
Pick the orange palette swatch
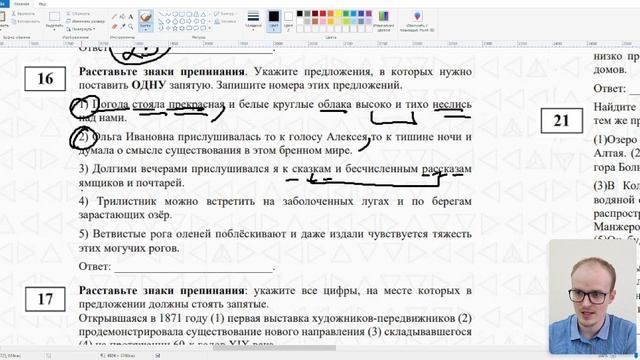[331, 13]
